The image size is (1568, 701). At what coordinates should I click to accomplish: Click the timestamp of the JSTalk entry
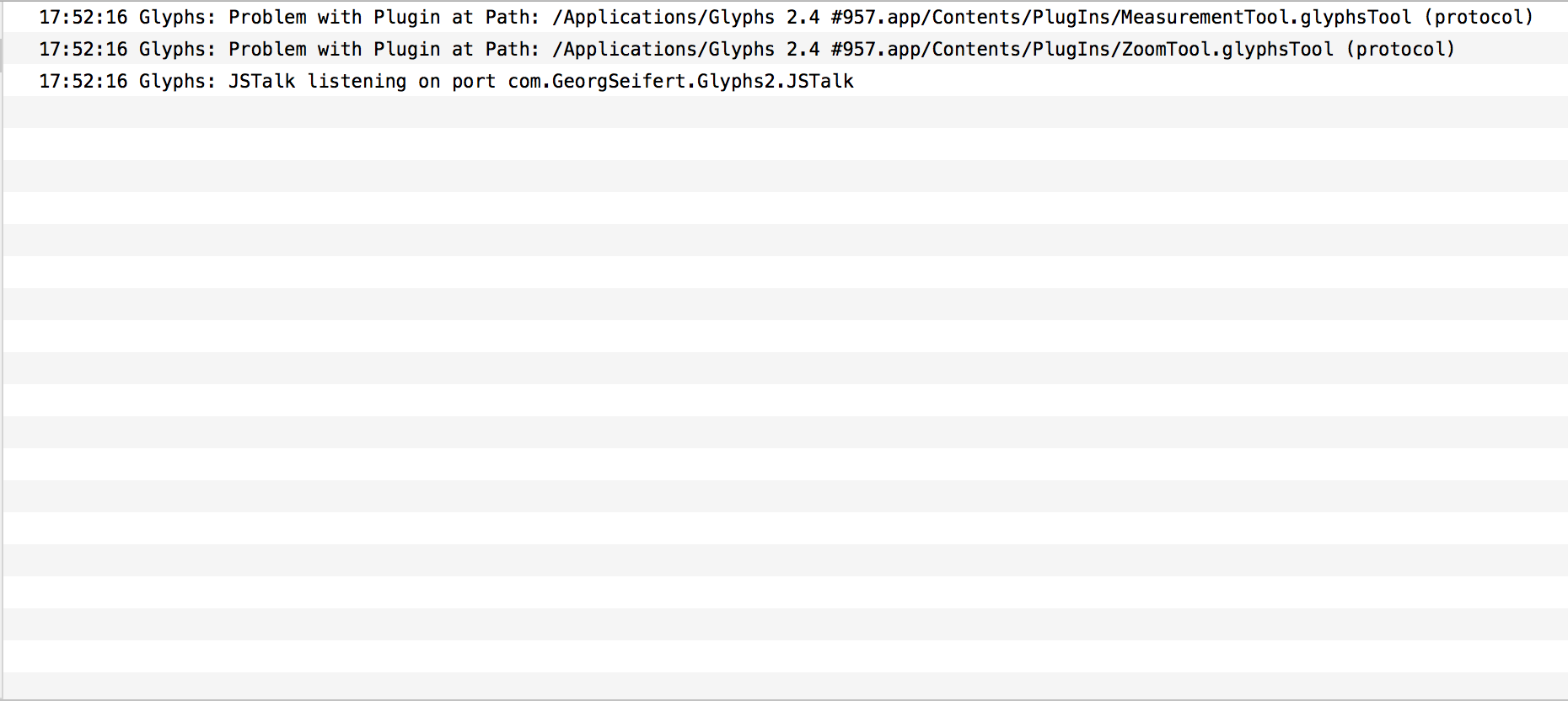(83, 81)
